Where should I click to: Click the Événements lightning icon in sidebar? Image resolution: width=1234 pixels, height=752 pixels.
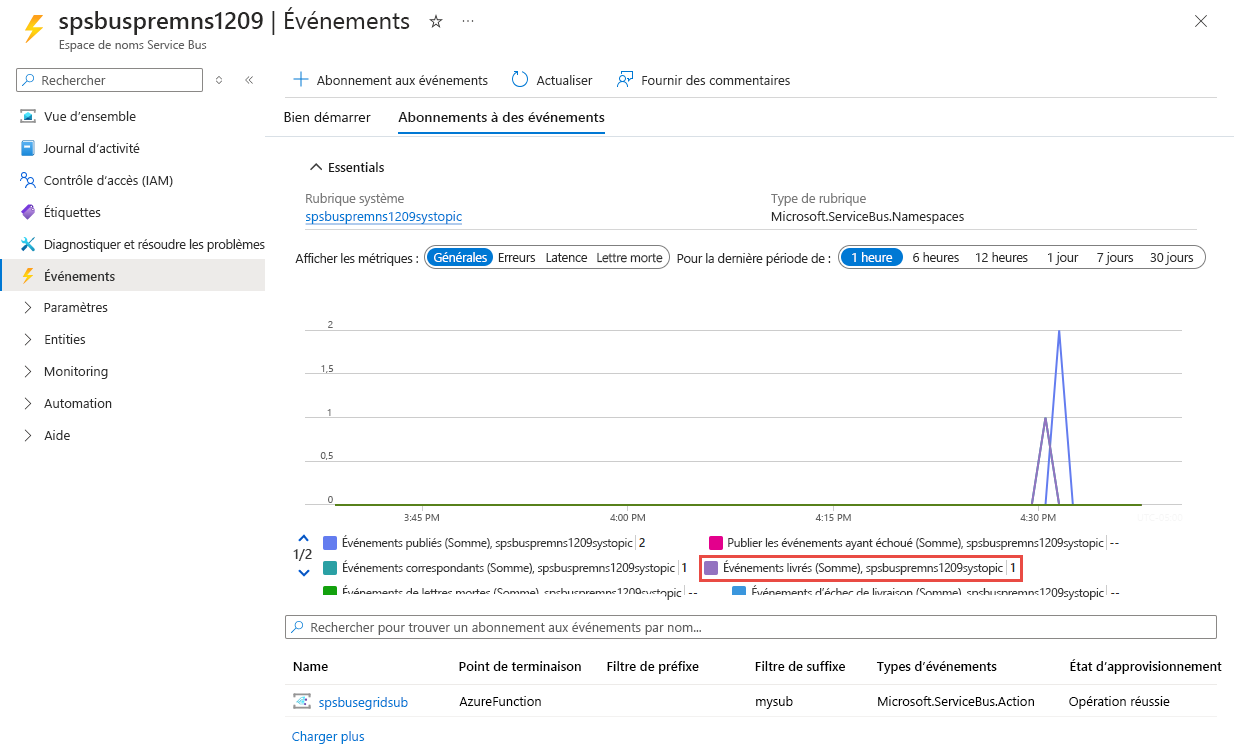27,276
